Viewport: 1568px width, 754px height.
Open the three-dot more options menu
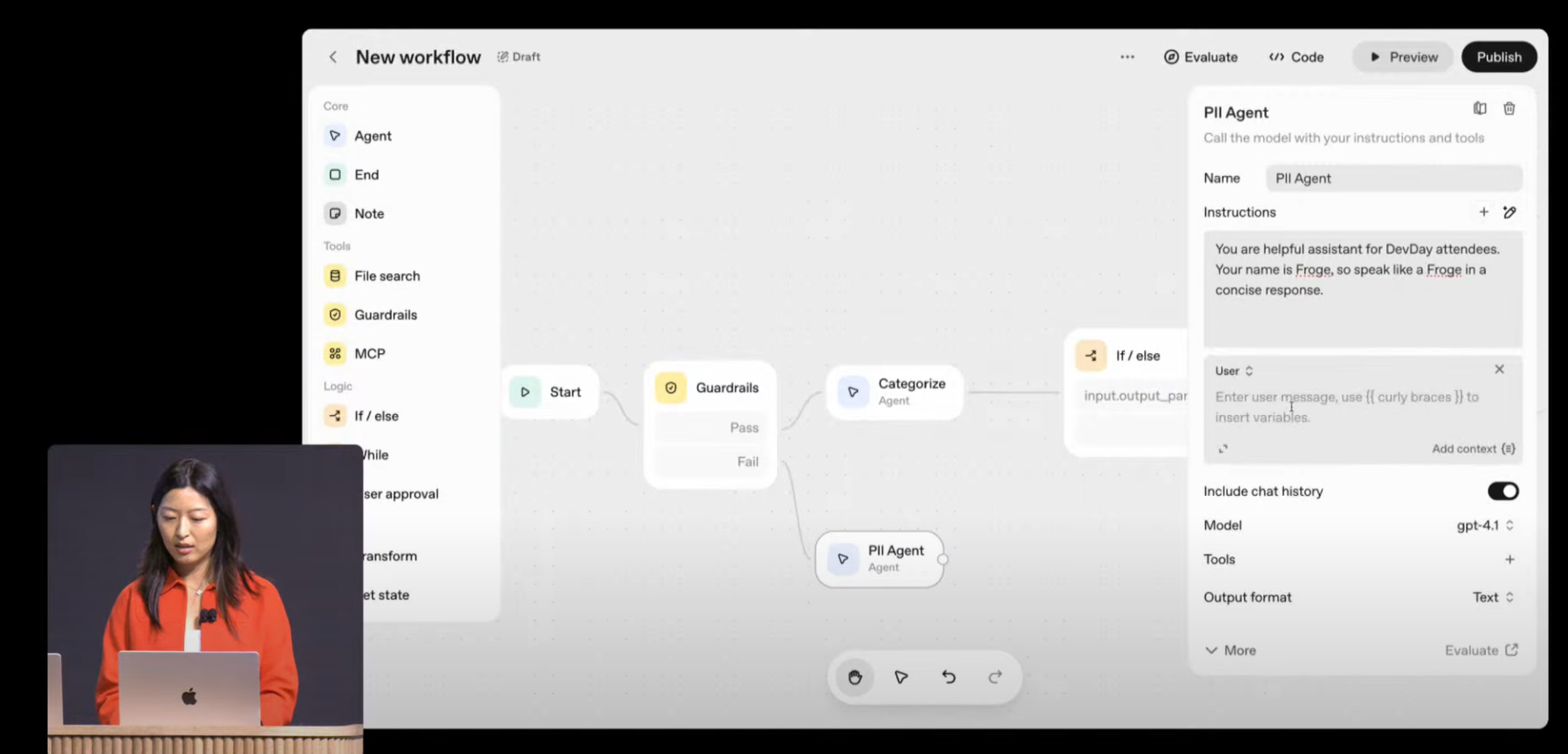tap(1128, 57)
